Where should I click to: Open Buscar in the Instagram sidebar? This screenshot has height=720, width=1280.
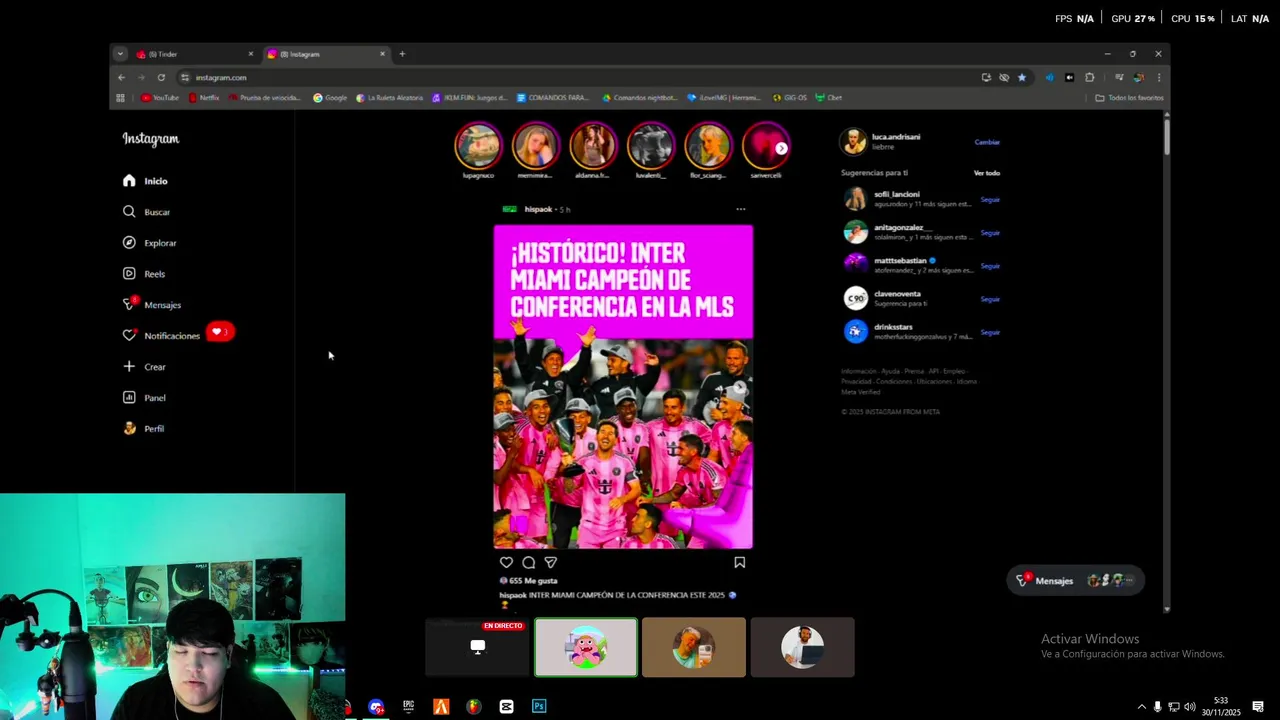[x=147, y=212]
